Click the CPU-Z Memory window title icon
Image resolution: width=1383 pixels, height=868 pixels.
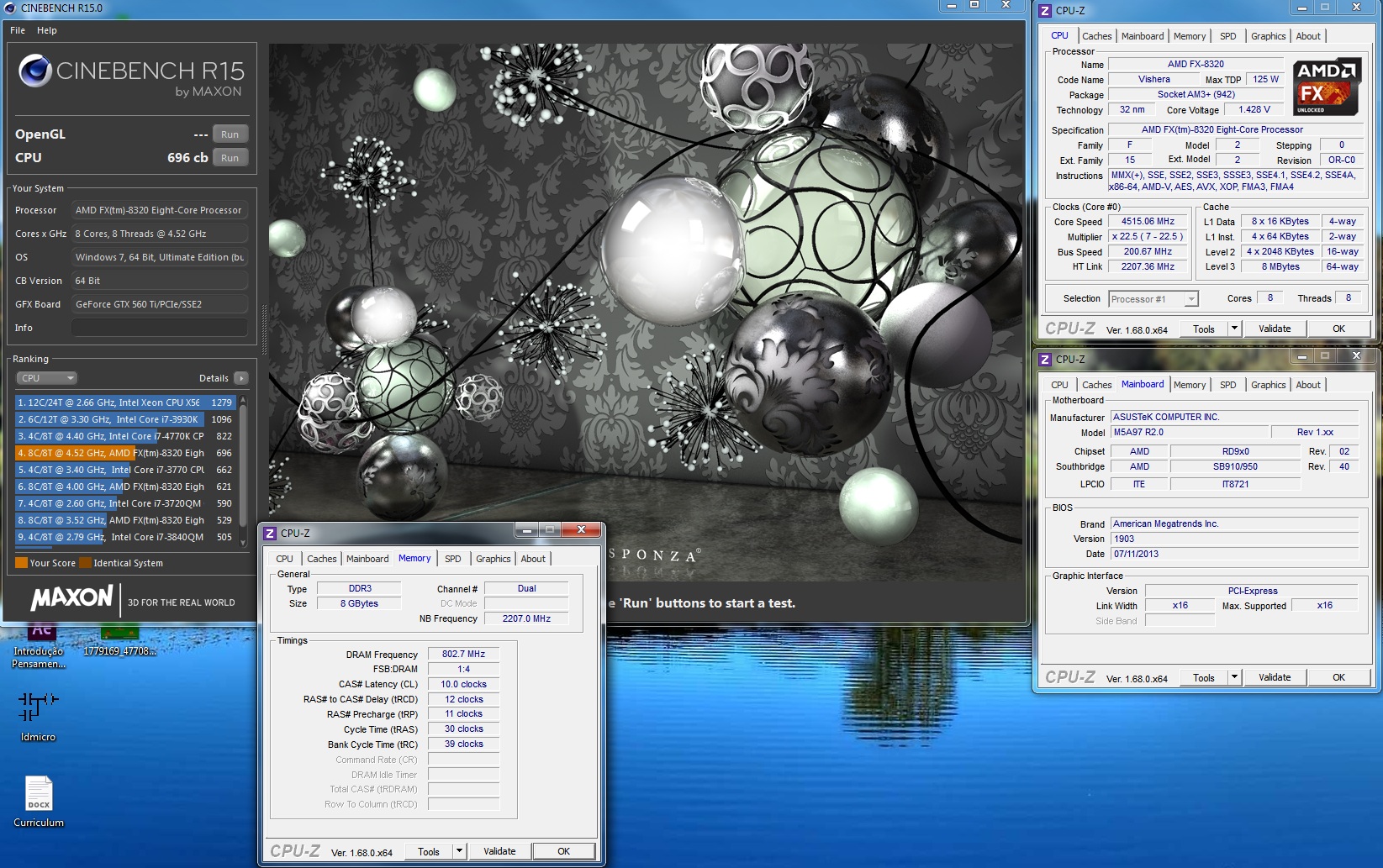click(270, 534)
